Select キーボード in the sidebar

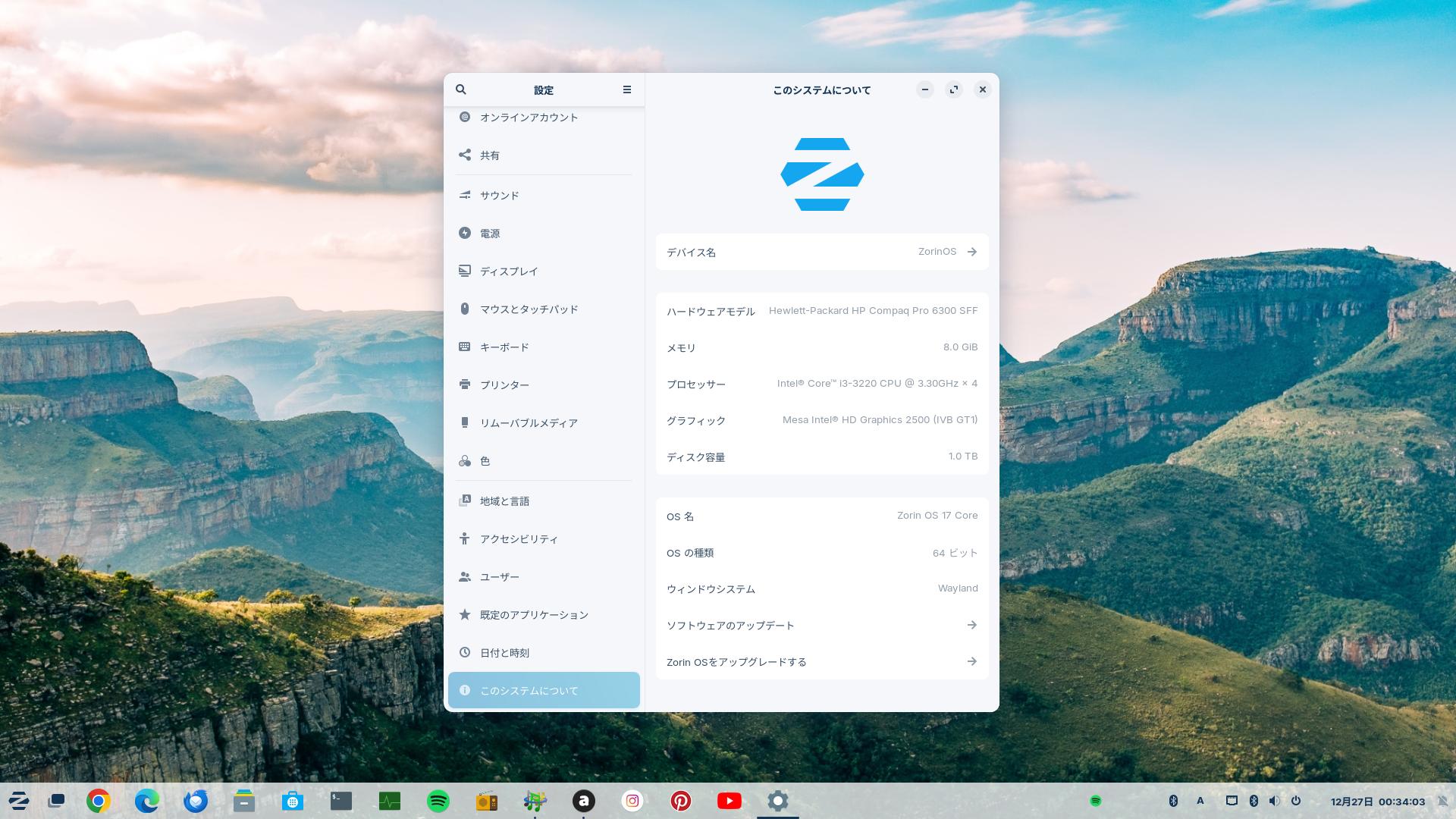(x=544, y=347)
